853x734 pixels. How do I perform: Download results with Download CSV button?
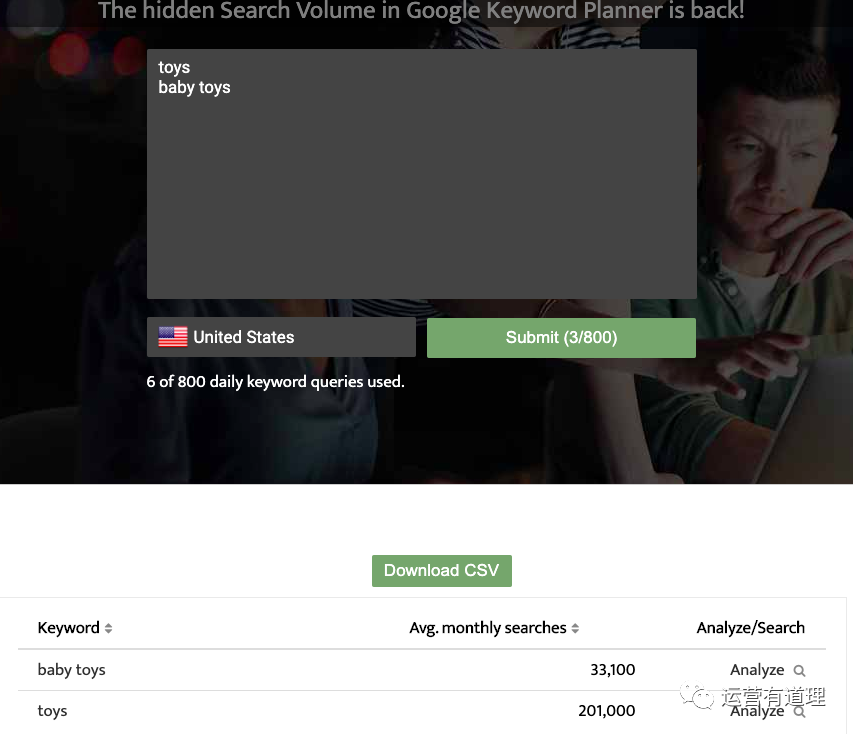(x=441, y=570)
